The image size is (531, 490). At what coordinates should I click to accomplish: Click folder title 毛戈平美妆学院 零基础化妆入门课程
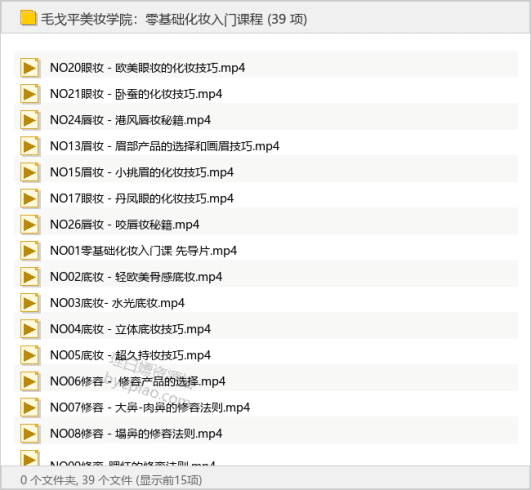coord(174,19)
